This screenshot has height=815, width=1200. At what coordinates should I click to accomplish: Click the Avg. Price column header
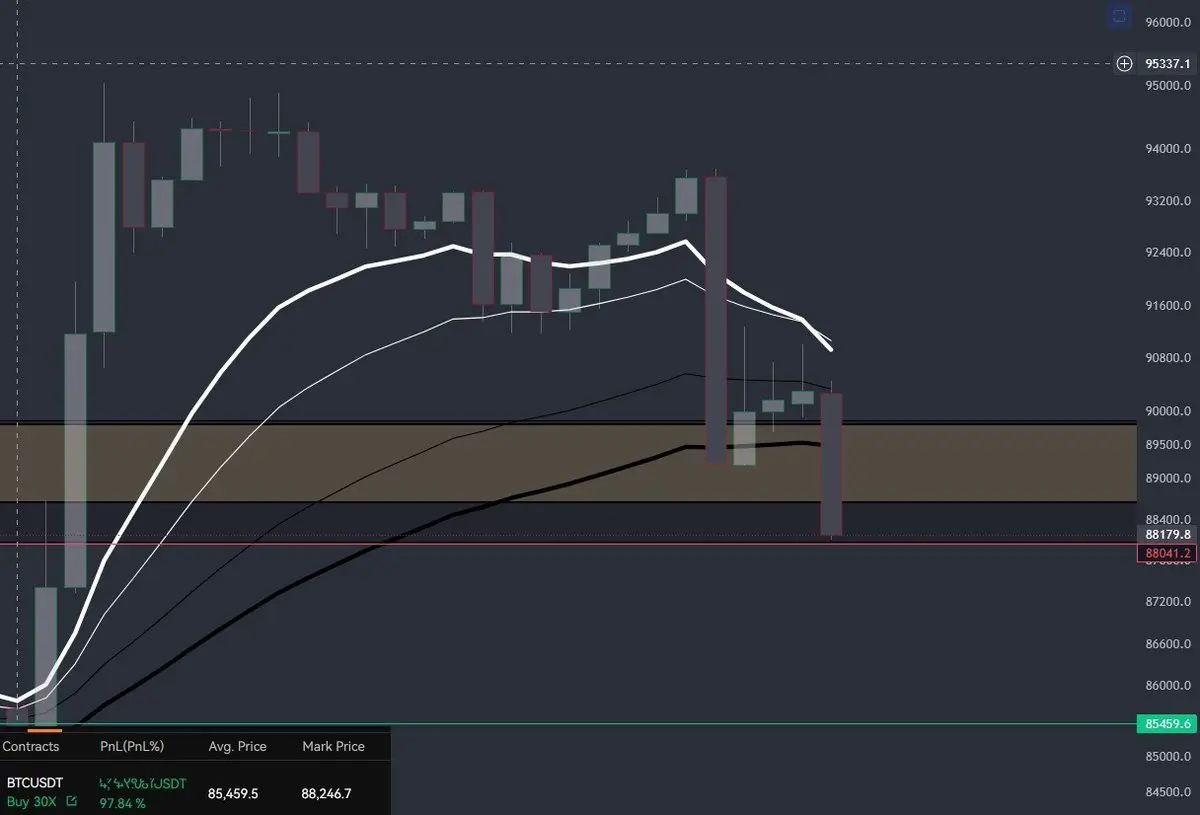click(238, 746)
